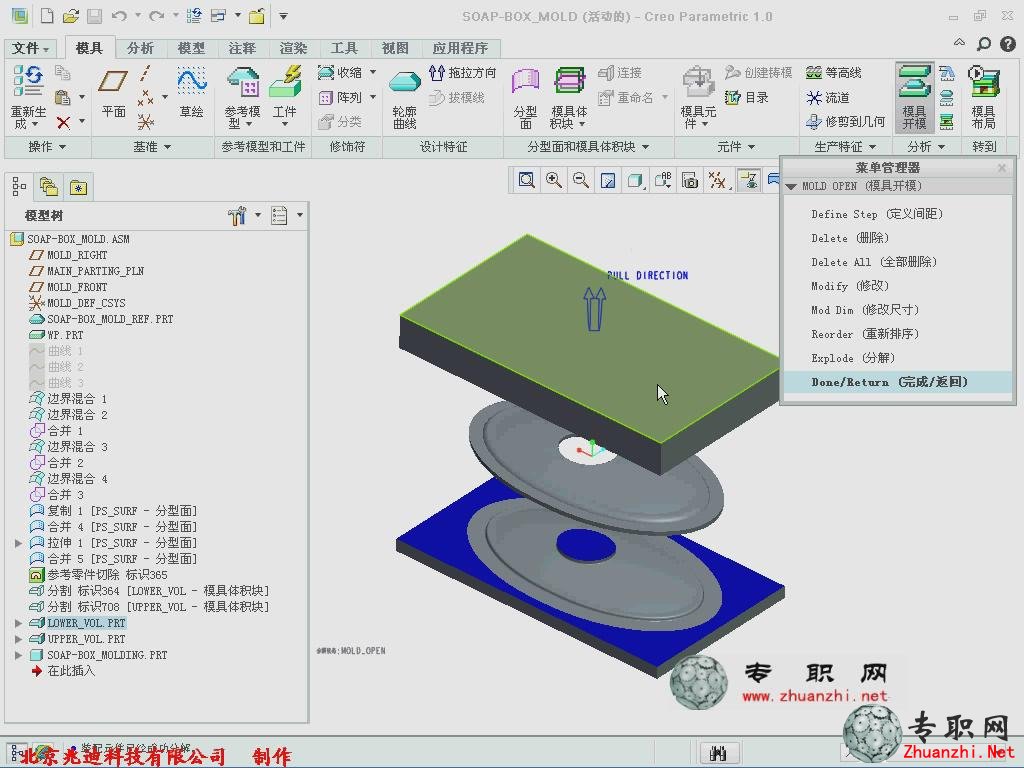Switch to the Applications (应用程序) tab
This screenshot has width=1024, height=768.
pos(460,48)
